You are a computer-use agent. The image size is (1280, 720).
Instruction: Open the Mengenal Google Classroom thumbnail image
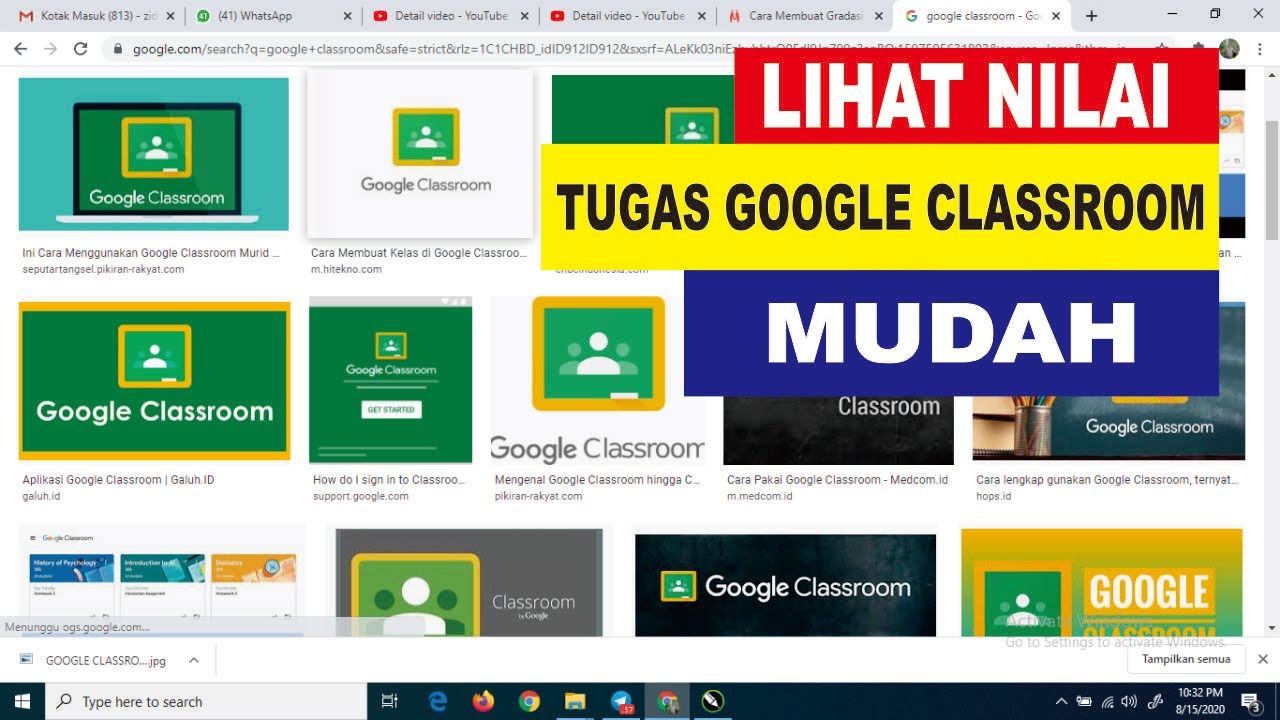point(597,380)
